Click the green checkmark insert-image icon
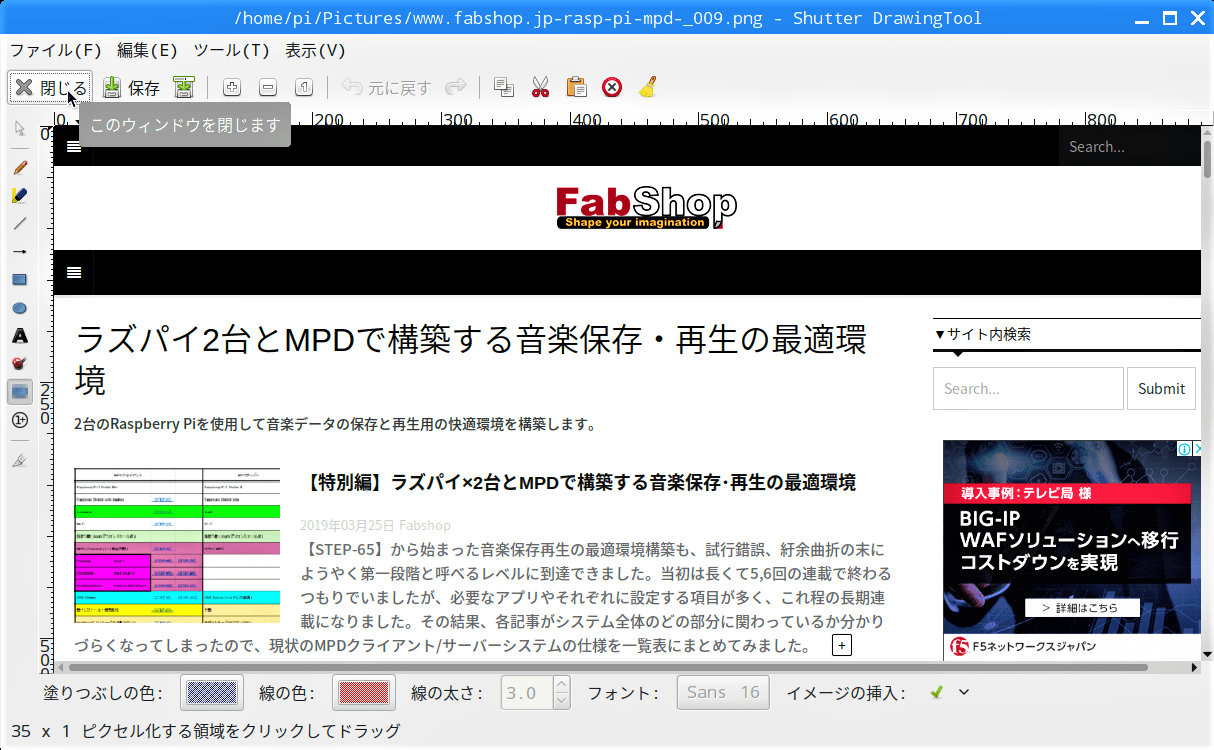Screen dimensions: 1214x750 coord(936,692)
